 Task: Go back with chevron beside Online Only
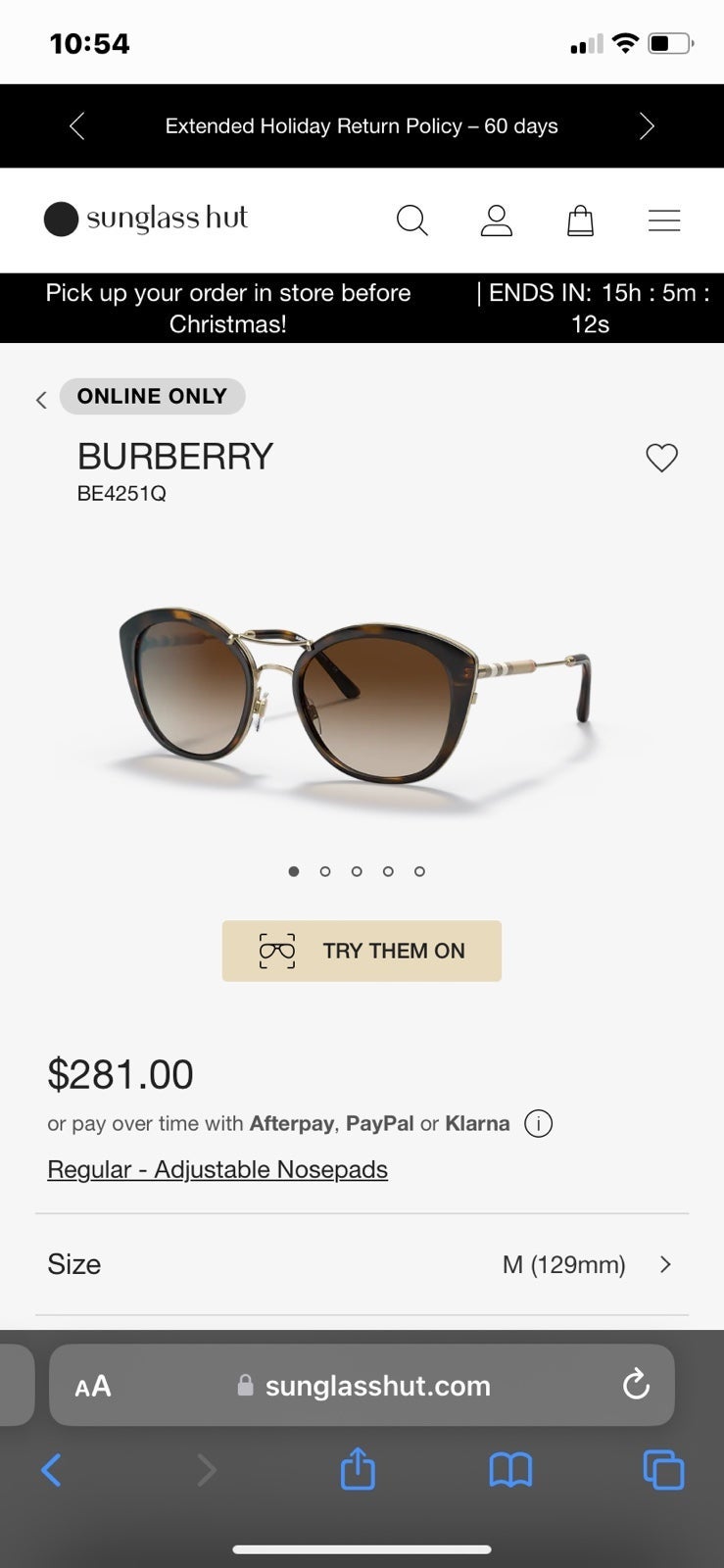[41, 400]
